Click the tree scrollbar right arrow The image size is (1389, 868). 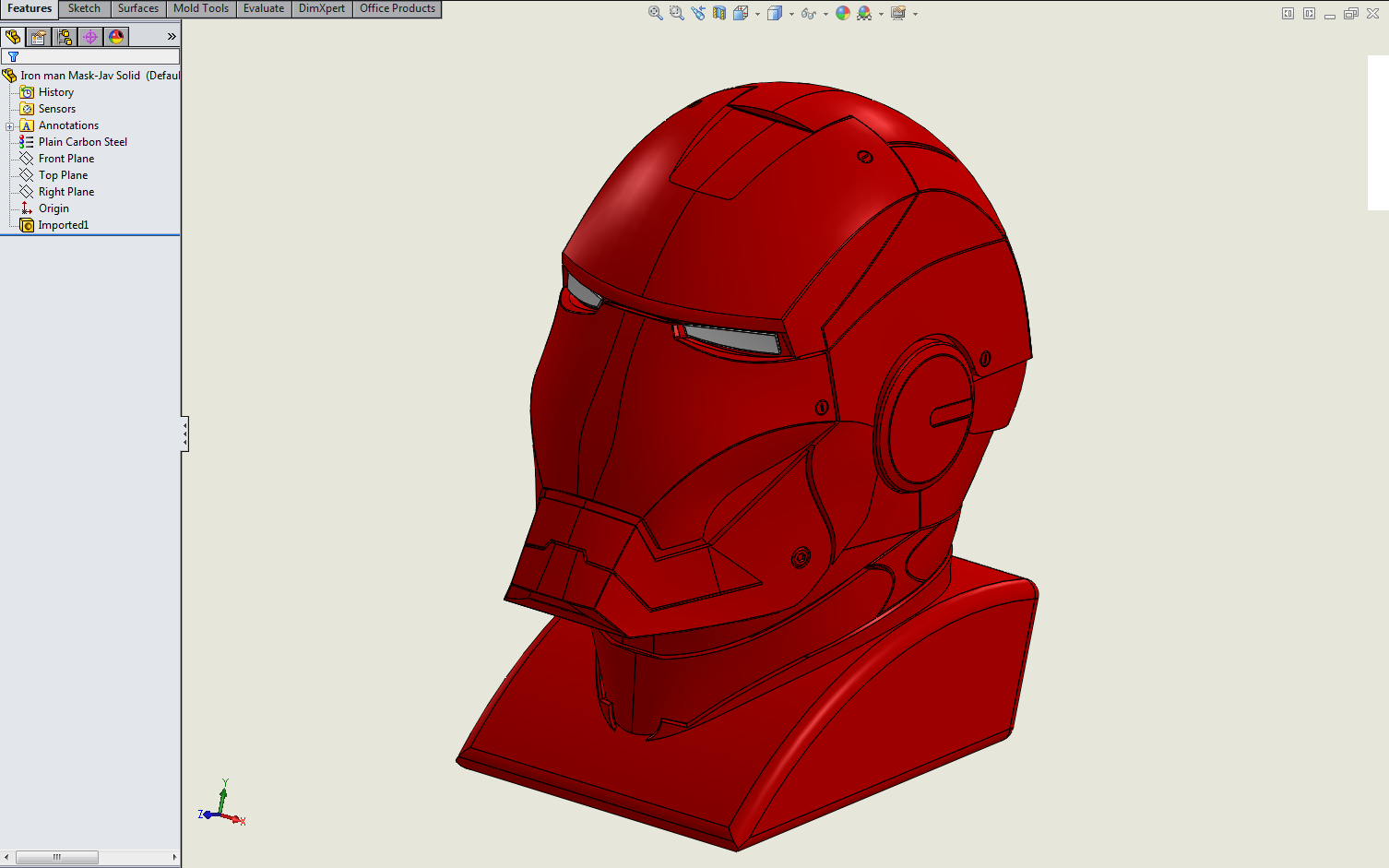174,857
